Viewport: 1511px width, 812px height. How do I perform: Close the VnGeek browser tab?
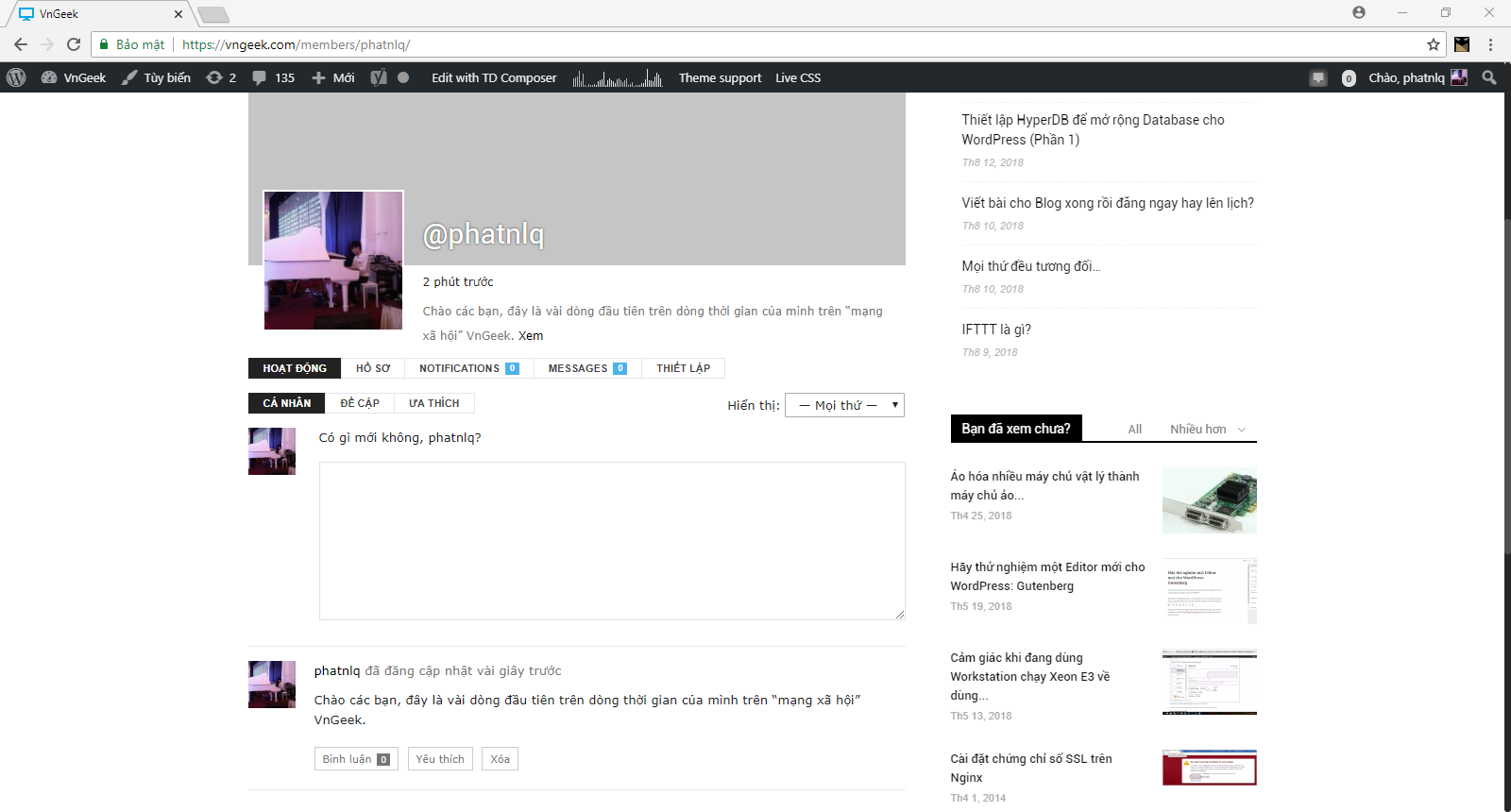[x=178, y=14]
